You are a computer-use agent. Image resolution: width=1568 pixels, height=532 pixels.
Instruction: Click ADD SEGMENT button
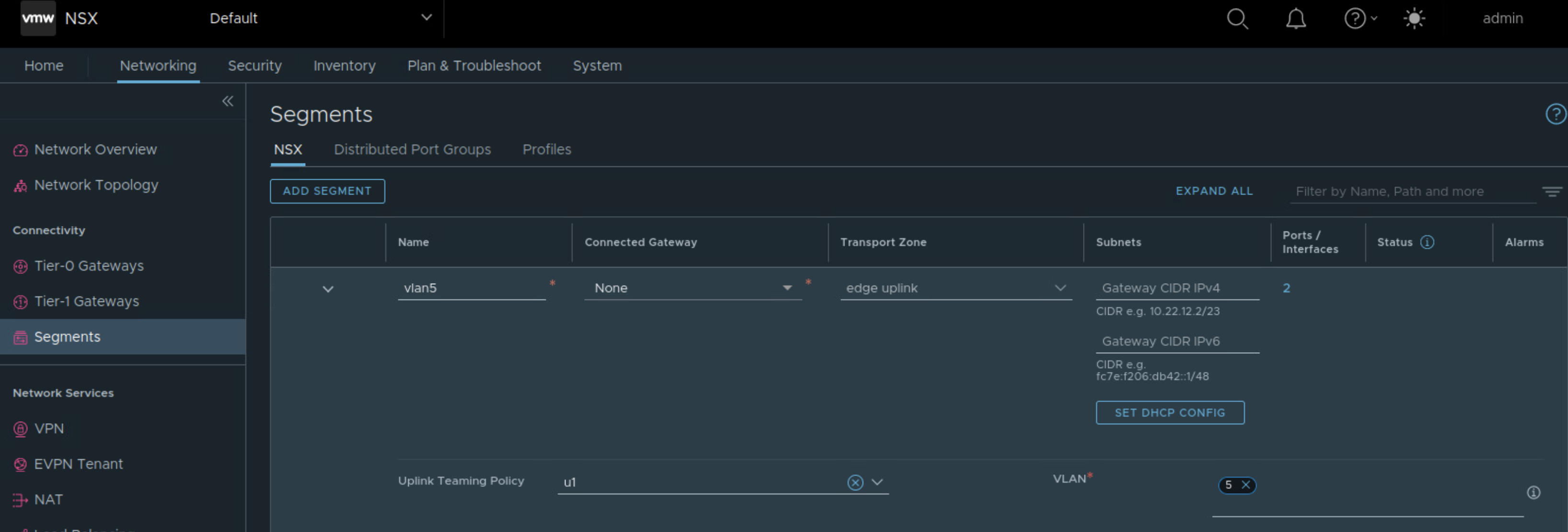click(x=327, y=191)
